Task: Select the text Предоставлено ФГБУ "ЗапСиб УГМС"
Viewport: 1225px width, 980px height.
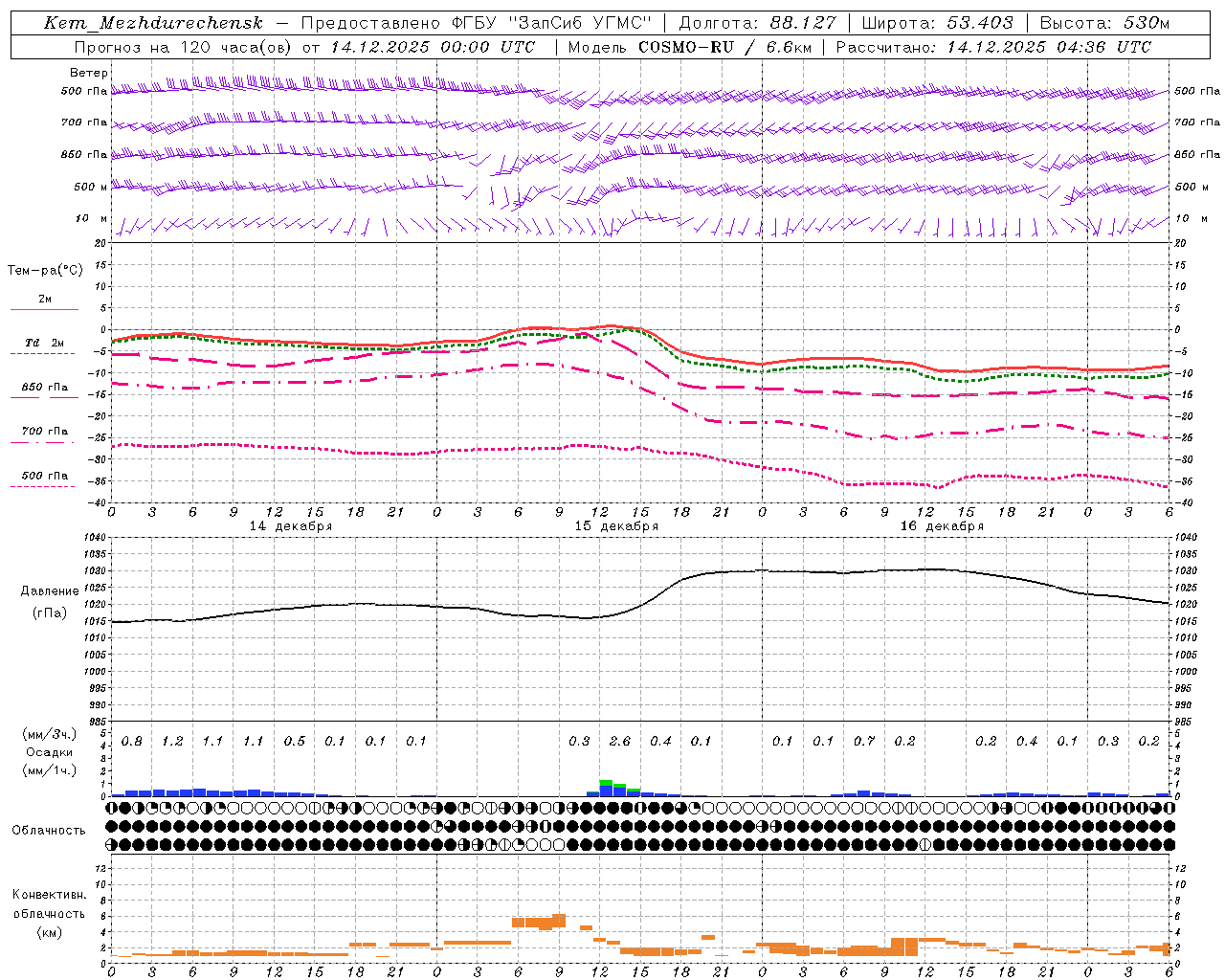Action: 477,23
